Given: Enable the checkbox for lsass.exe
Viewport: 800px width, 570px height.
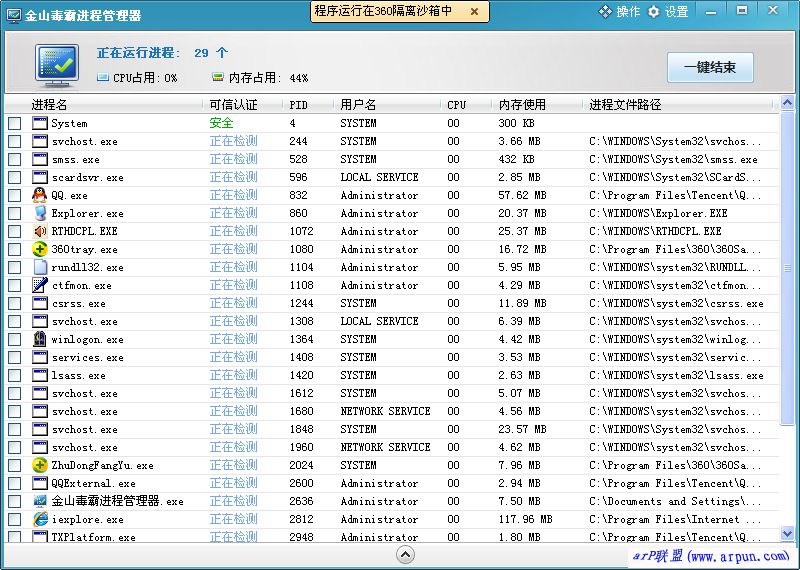Looking at the screenshot, I should pyautogui.click(x=14, y=376).
